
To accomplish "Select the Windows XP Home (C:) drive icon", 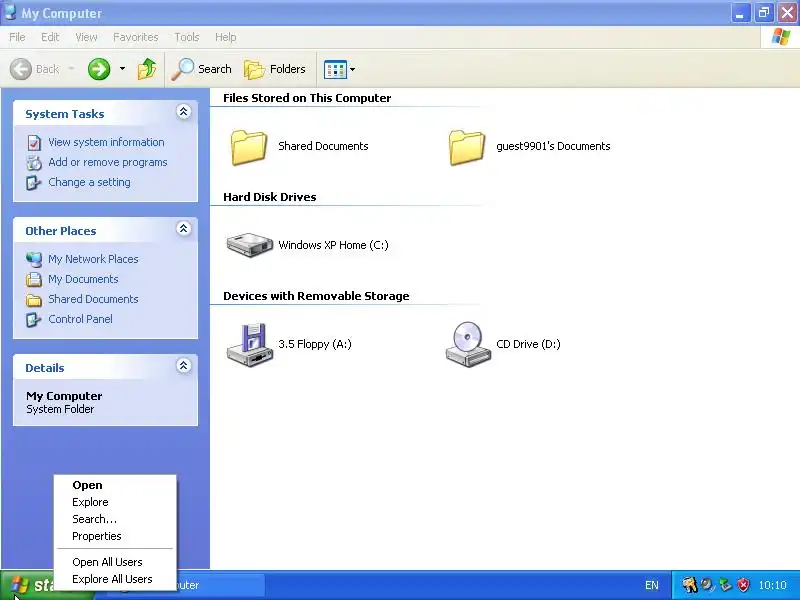I will coord(249,245).
